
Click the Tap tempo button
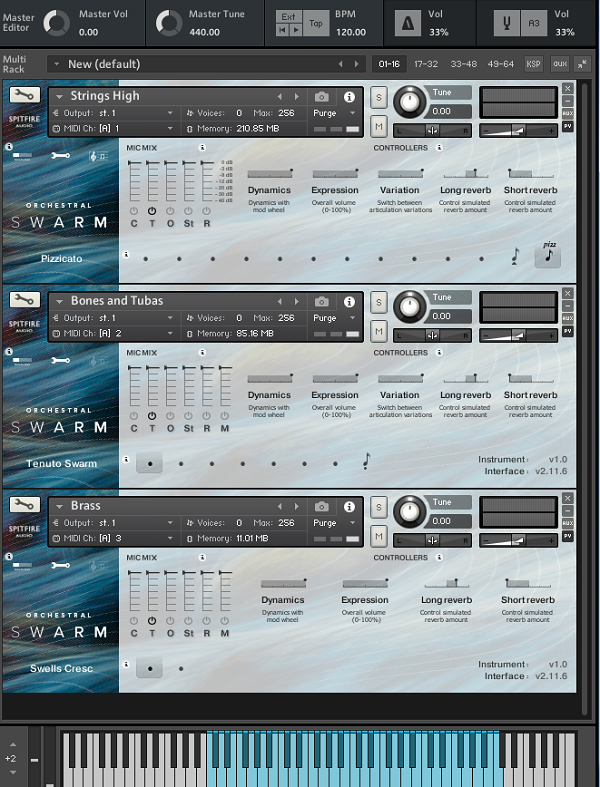pos(316,23)
